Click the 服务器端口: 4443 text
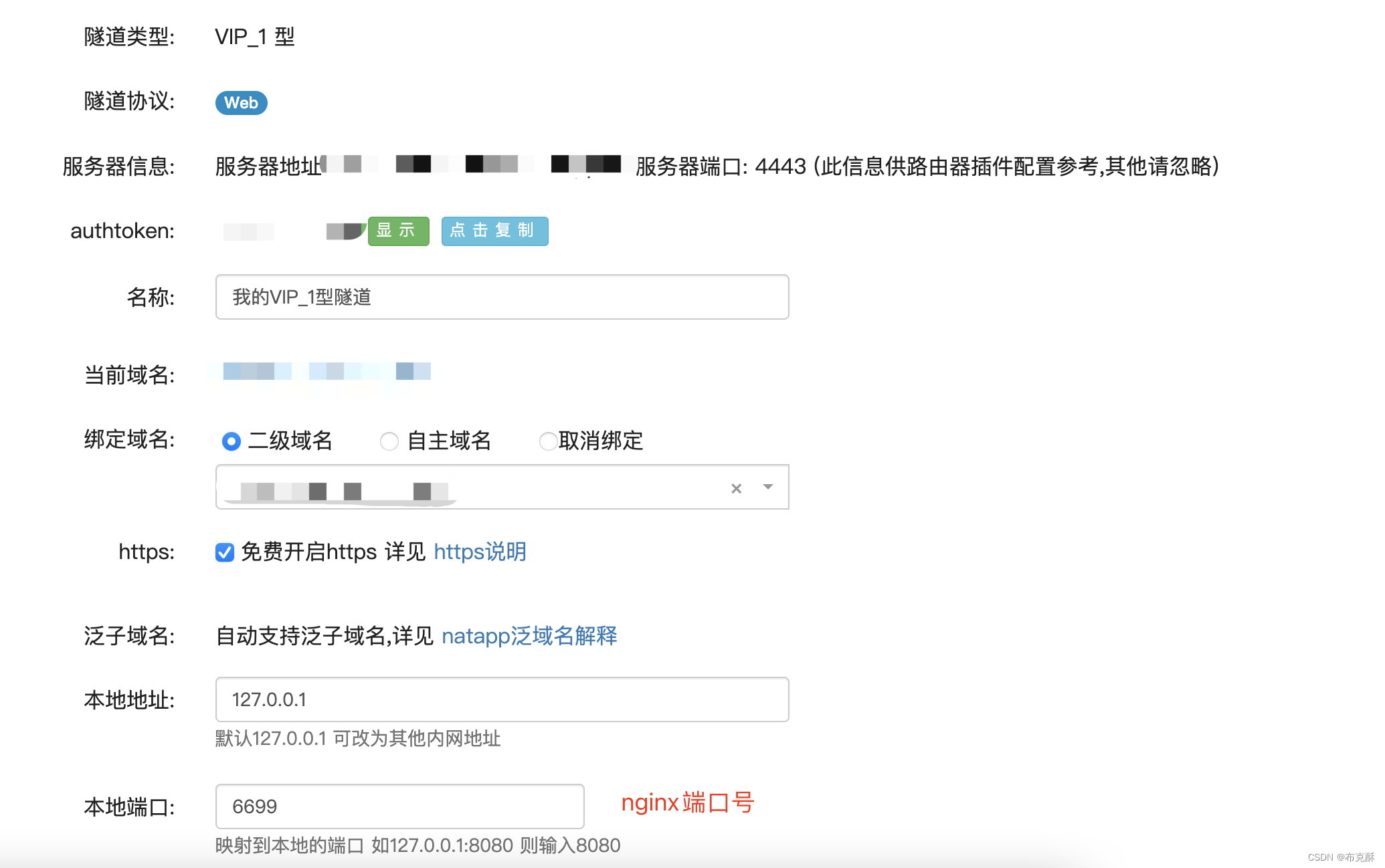The height and width of the screenshot is (868, 1385). pyautogui.click(x=721, y=167)
